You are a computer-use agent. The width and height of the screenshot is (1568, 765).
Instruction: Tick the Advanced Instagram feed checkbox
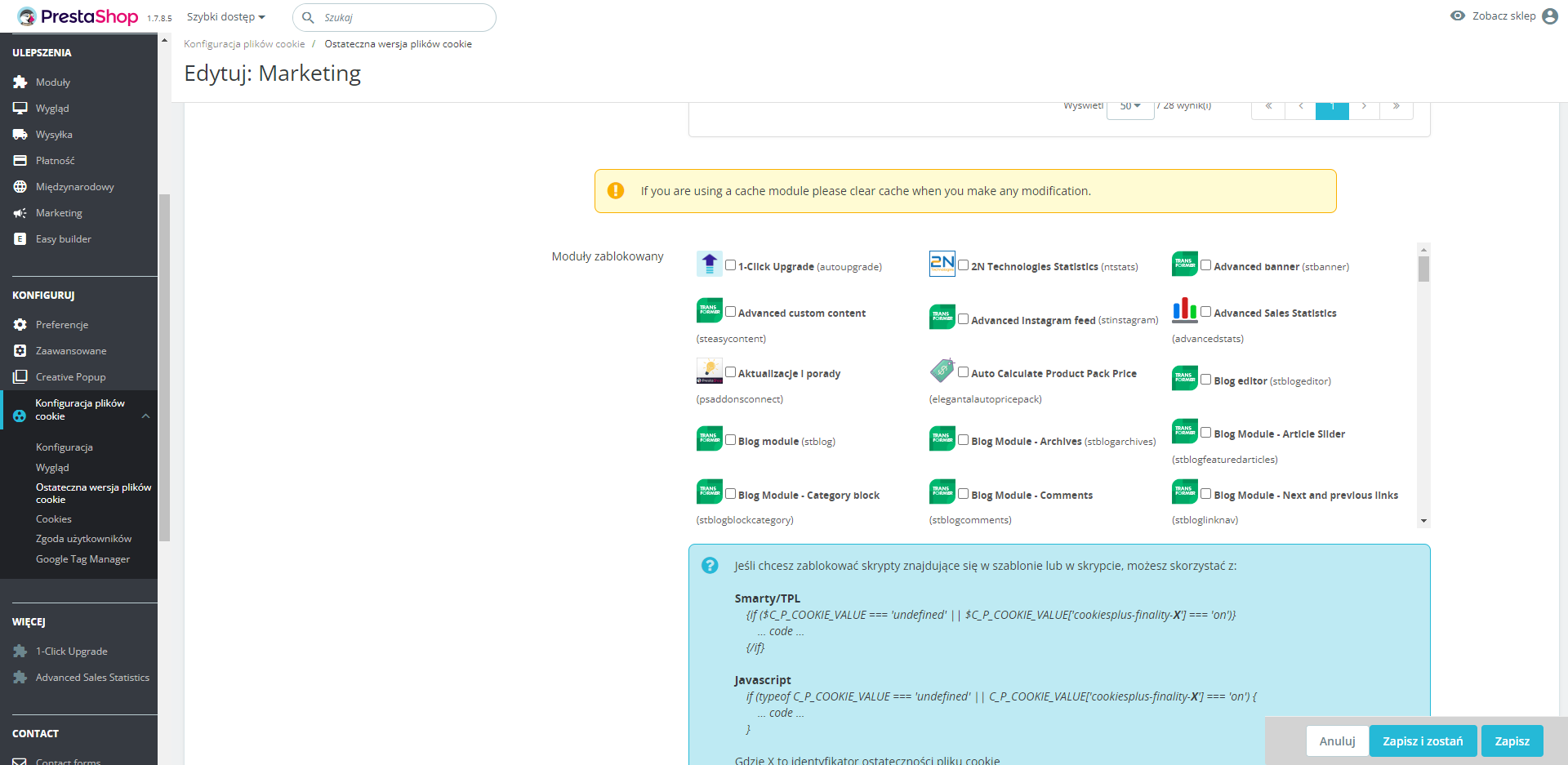point(964,319)
